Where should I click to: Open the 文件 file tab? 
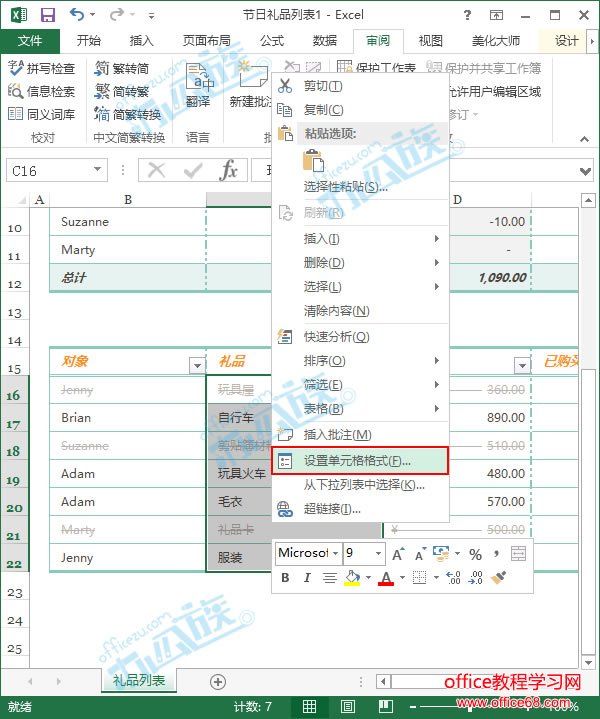pos(30,41)
